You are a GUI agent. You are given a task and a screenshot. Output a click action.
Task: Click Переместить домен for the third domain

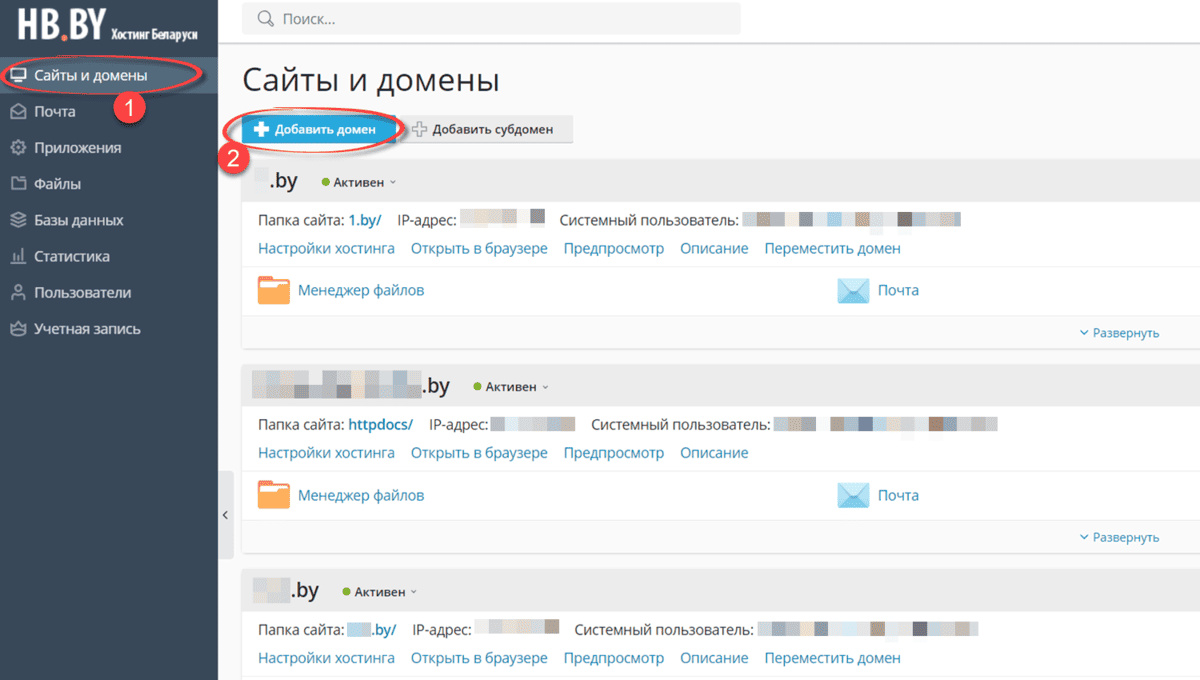pyautogui.click(x=833, y=658)
